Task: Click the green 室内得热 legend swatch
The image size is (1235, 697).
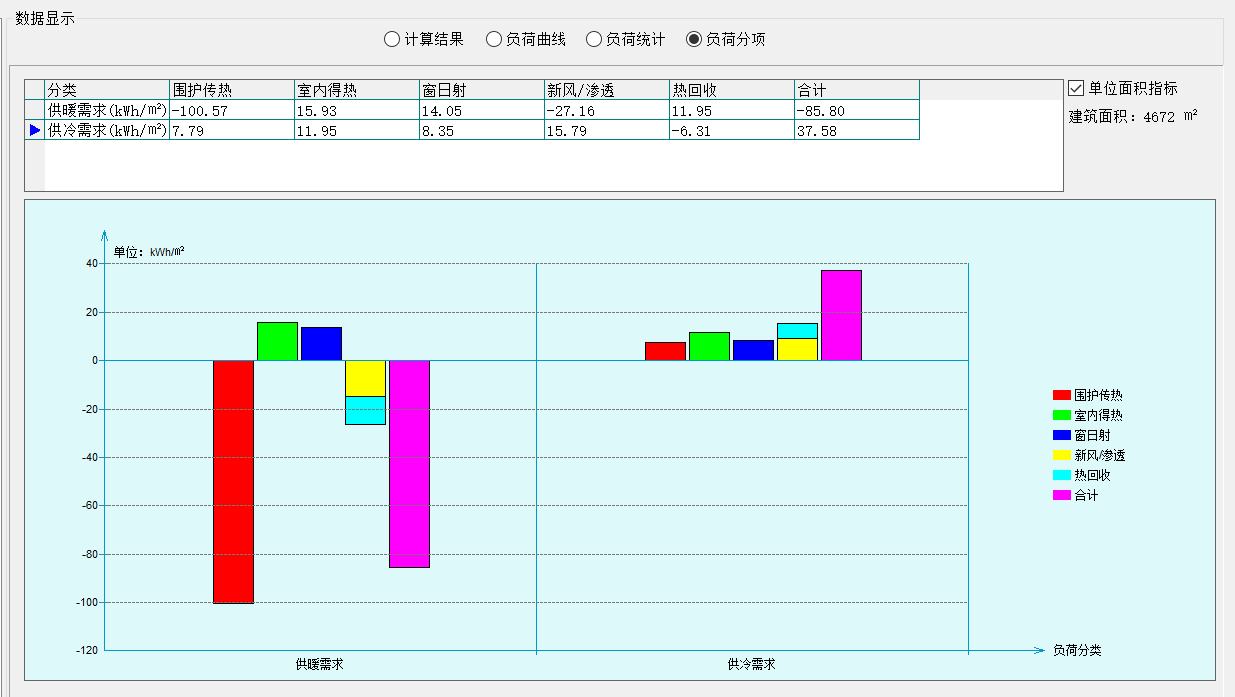Action: (1061, 416)
